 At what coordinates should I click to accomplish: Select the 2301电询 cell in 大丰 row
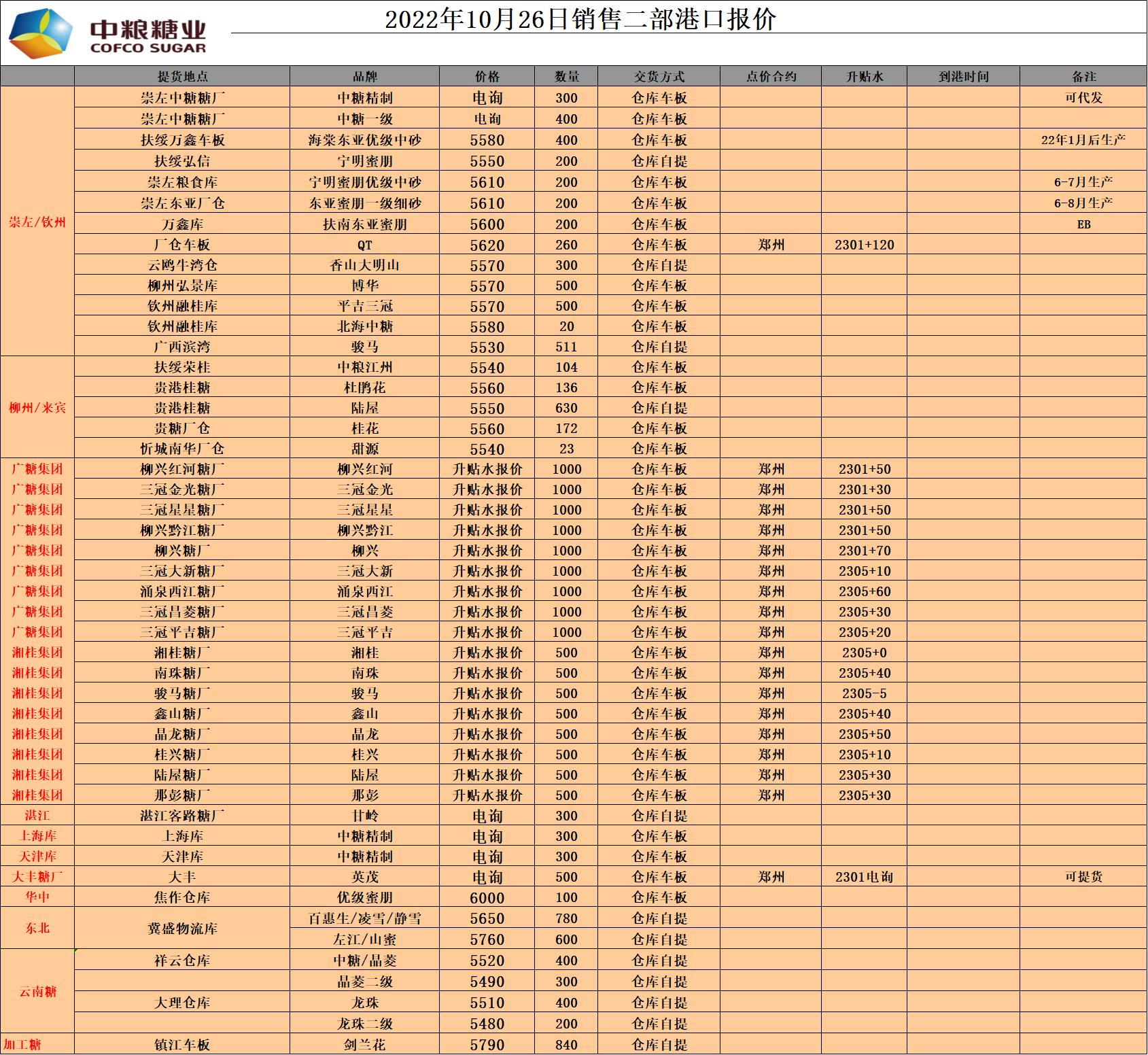point(864,877)
